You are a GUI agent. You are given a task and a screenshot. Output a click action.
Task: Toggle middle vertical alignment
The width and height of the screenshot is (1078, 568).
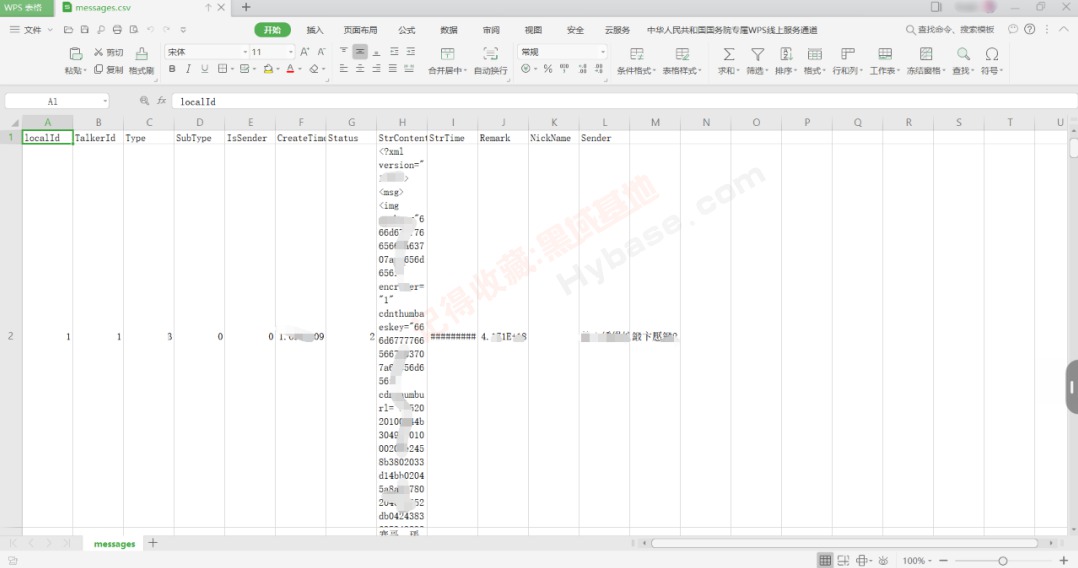point(360,52)
